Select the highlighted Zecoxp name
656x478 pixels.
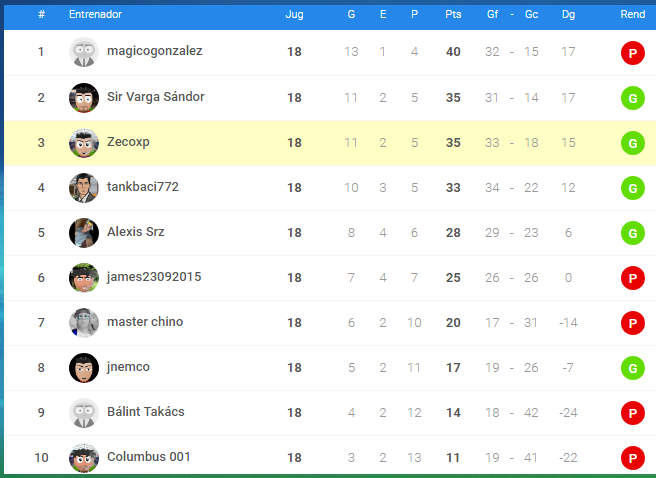(x=128, y=142)
